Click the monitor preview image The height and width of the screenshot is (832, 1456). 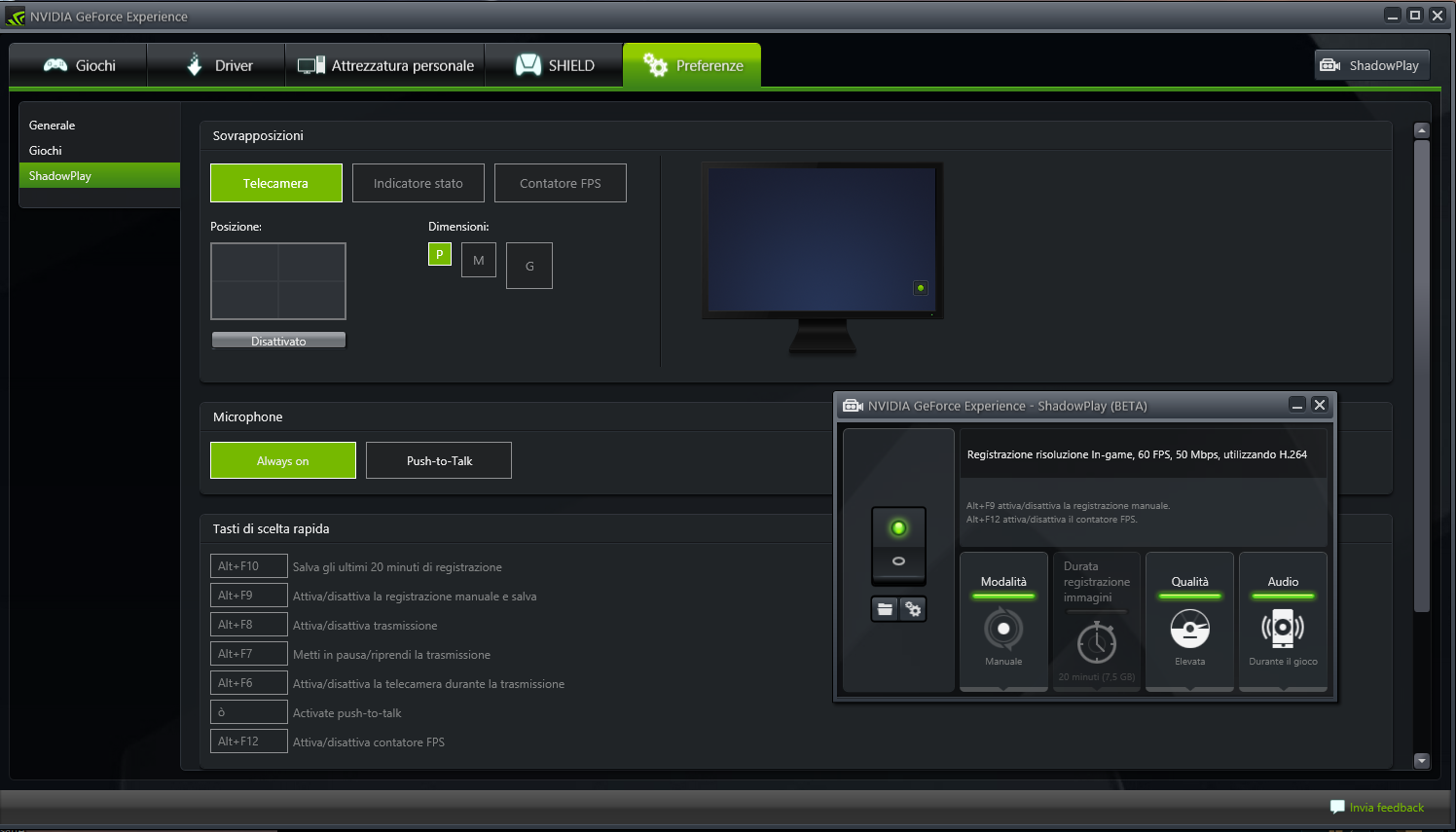click(822, 258)
